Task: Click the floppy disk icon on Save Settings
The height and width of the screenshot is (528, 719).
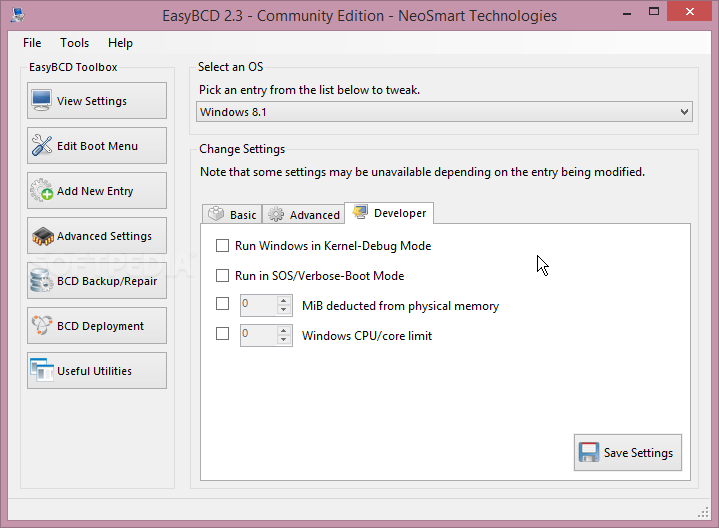Action: pos(589,452)
